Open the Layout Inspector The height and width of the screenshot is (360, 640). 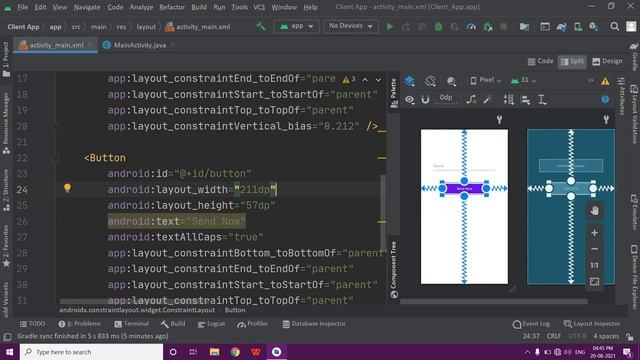pos(592,324)
